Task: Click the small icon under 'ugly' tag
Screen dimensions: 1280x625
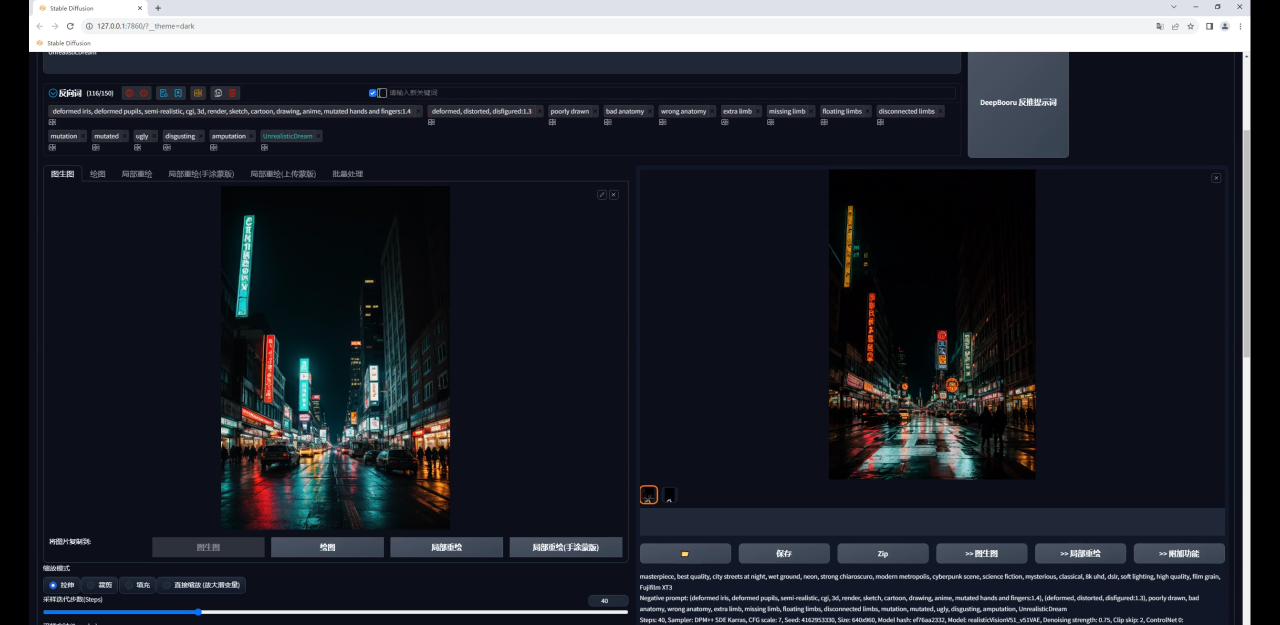Action: (137, 147)
